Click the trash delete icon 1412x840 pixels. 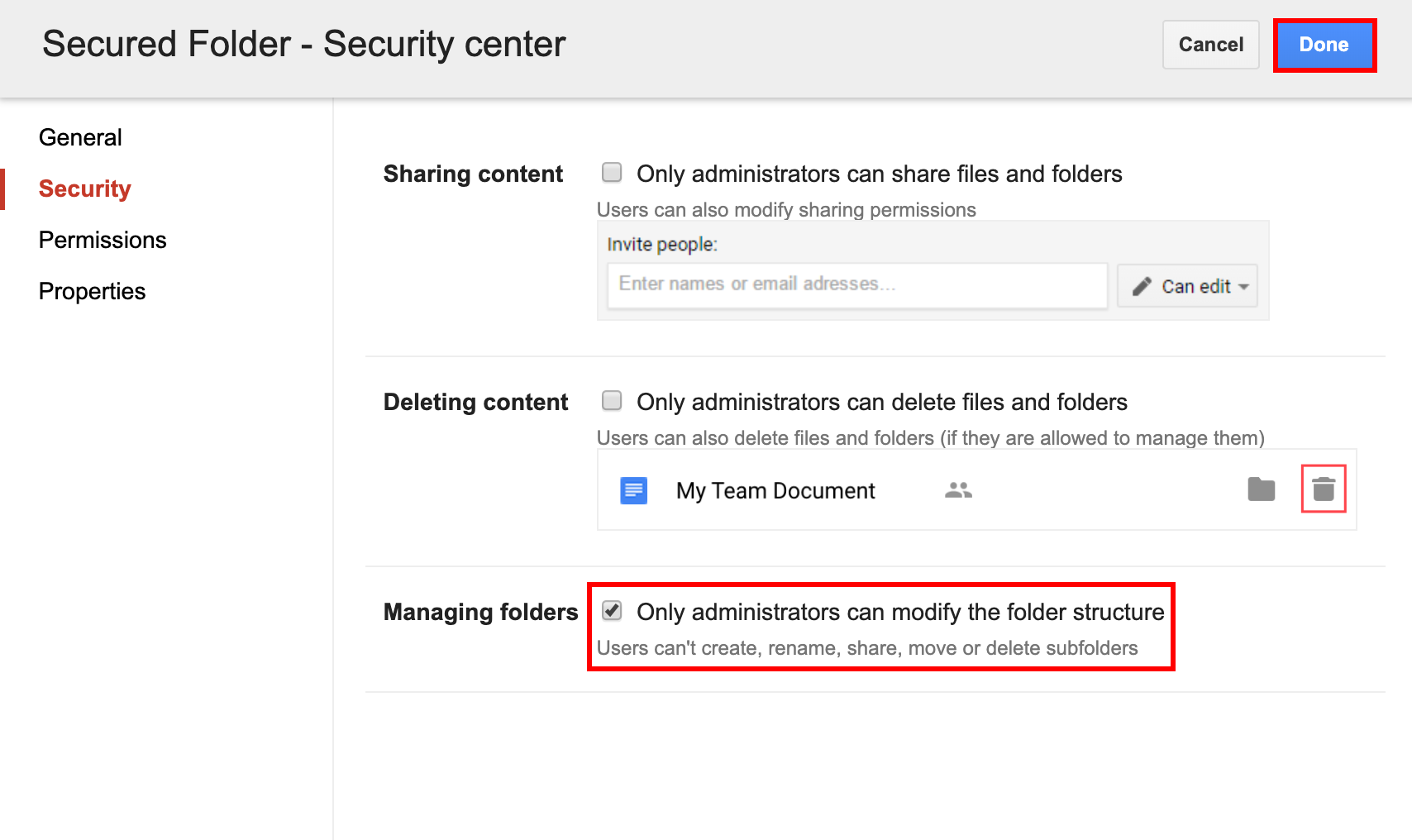1324,489
